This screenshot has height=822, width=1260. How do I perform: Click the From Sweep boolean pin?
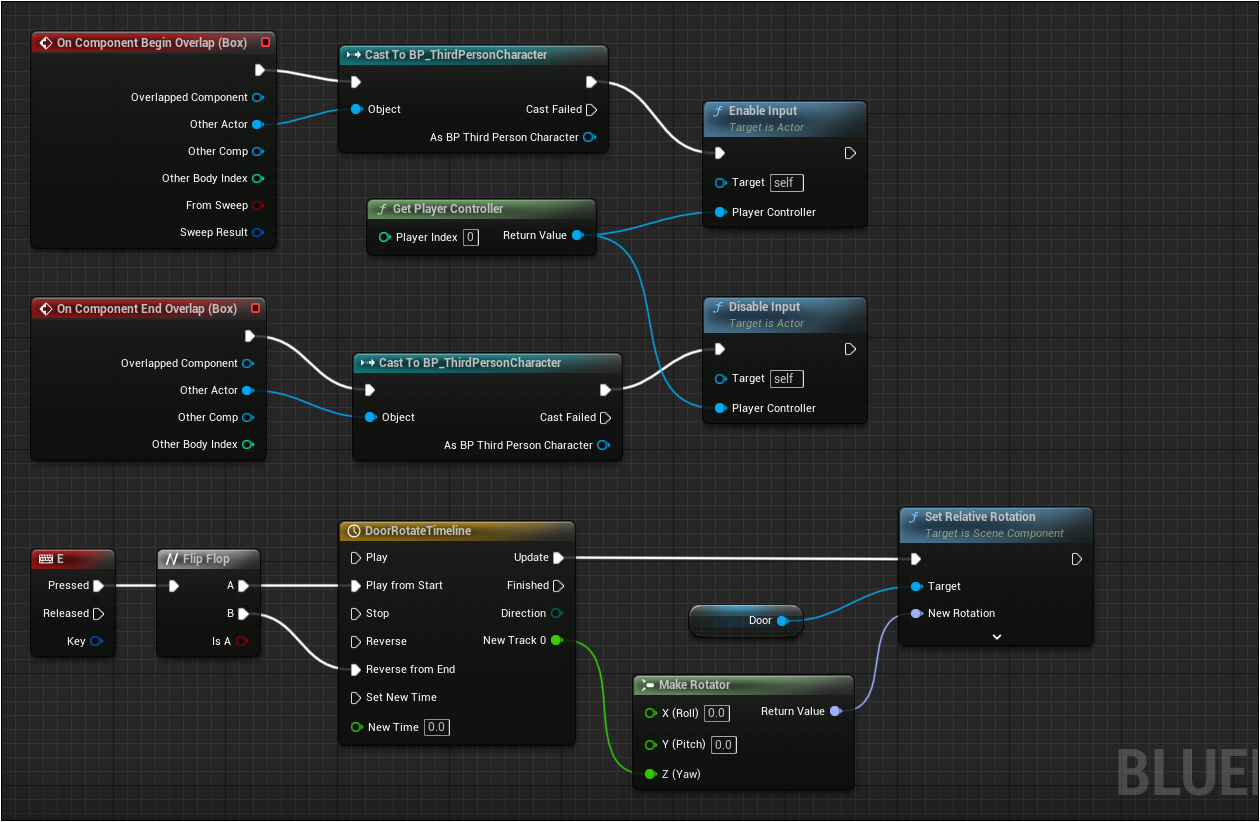pos(257,206)
